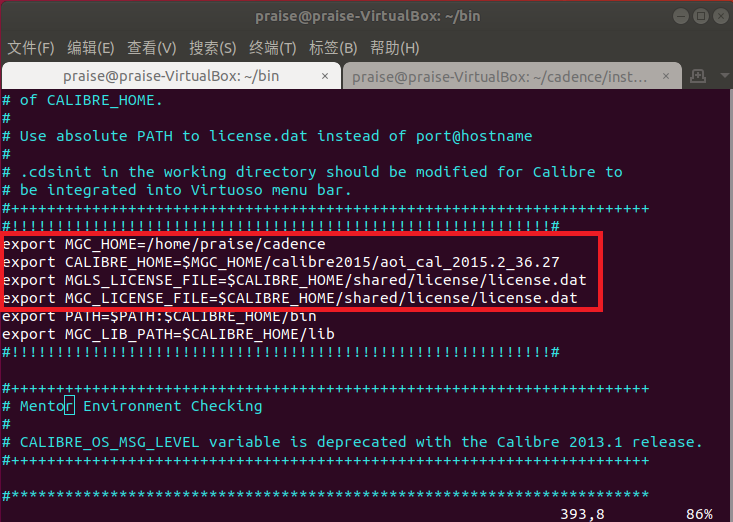Click the terminal vertical scrollbar

pyautogui.click(x=729, y=304)
